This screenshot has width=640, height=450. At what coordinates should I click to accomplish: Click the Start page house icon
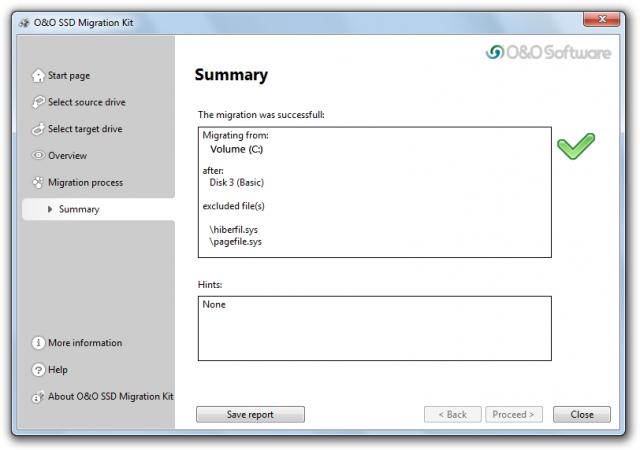[x=38, y=76]
